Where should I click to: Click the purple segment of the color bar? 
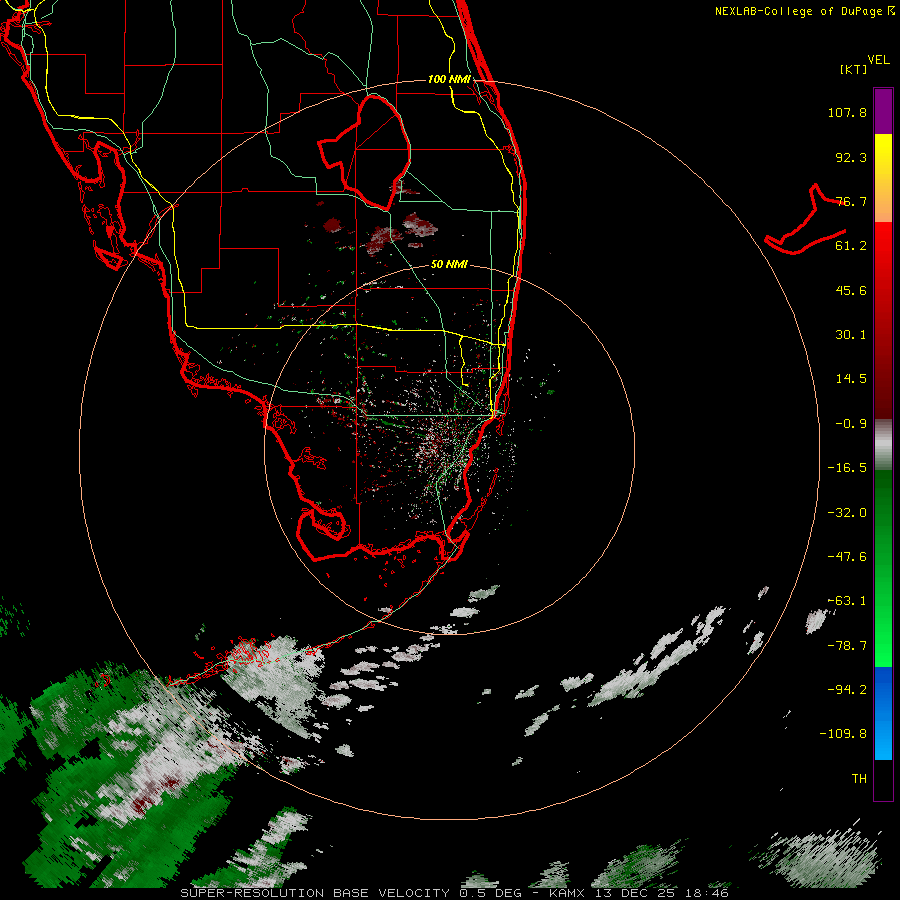click(x=883, y=111)
